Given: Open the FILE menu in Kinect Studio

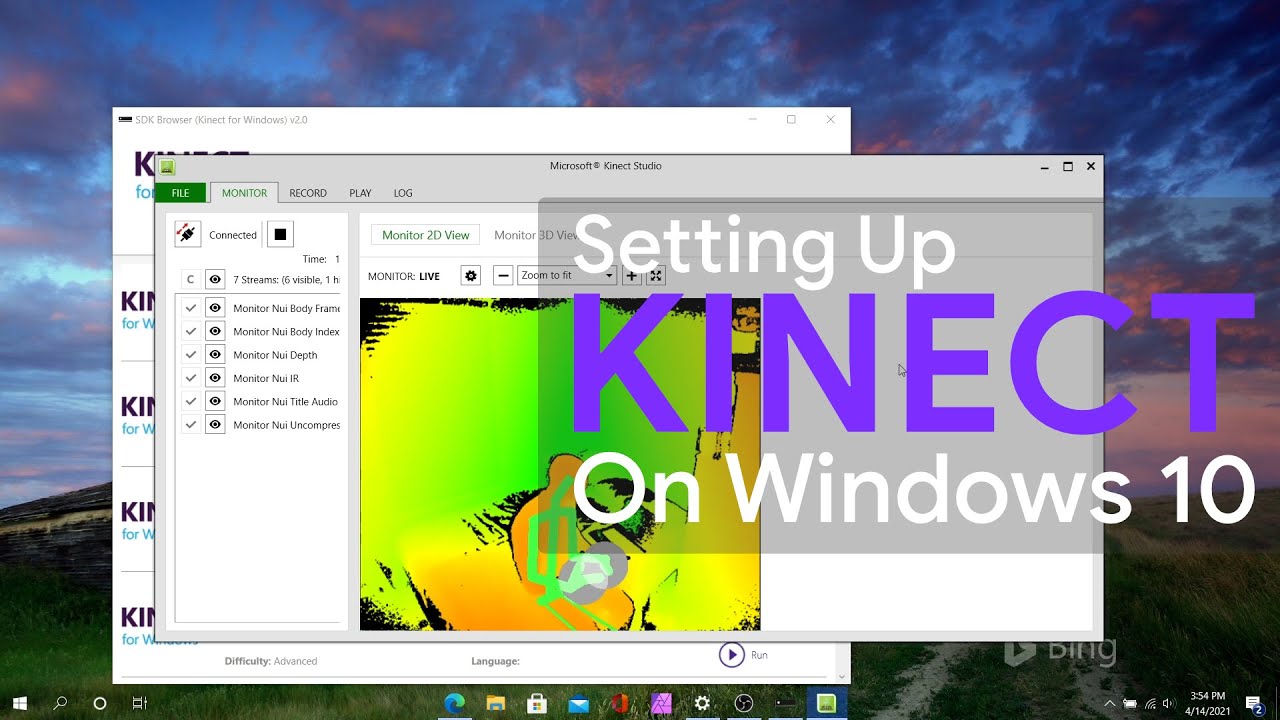Looking at the screenshot, I should coord(180,193).
